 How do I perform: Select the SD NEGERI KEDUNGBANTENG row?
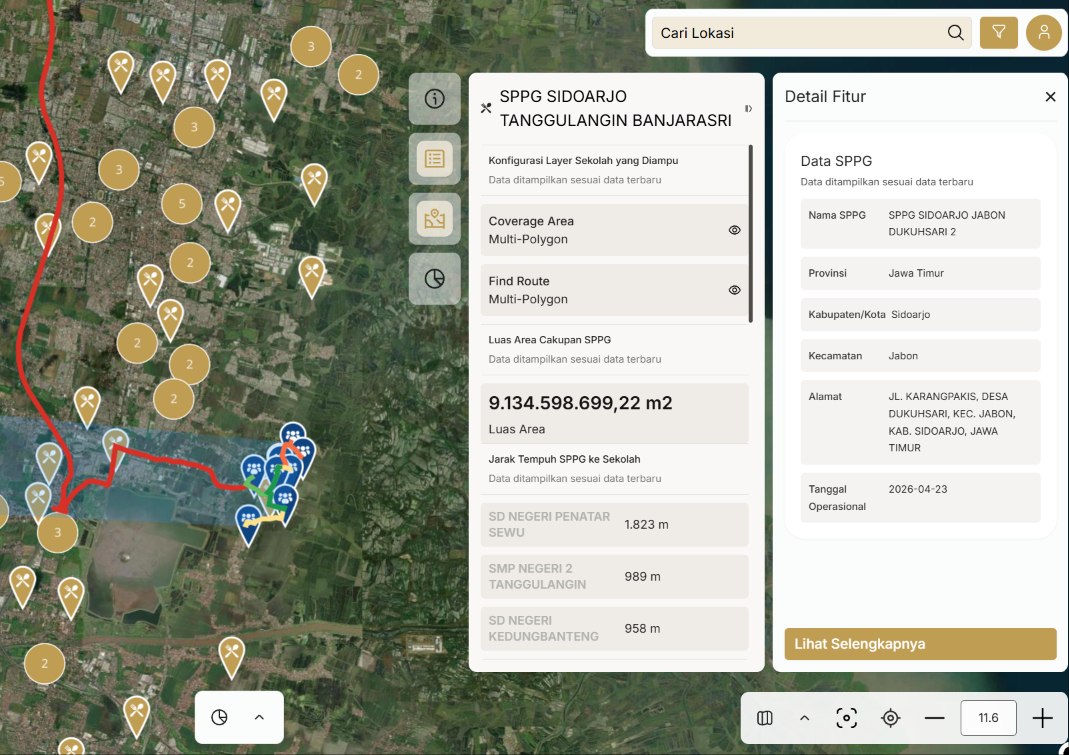(614, 628)
